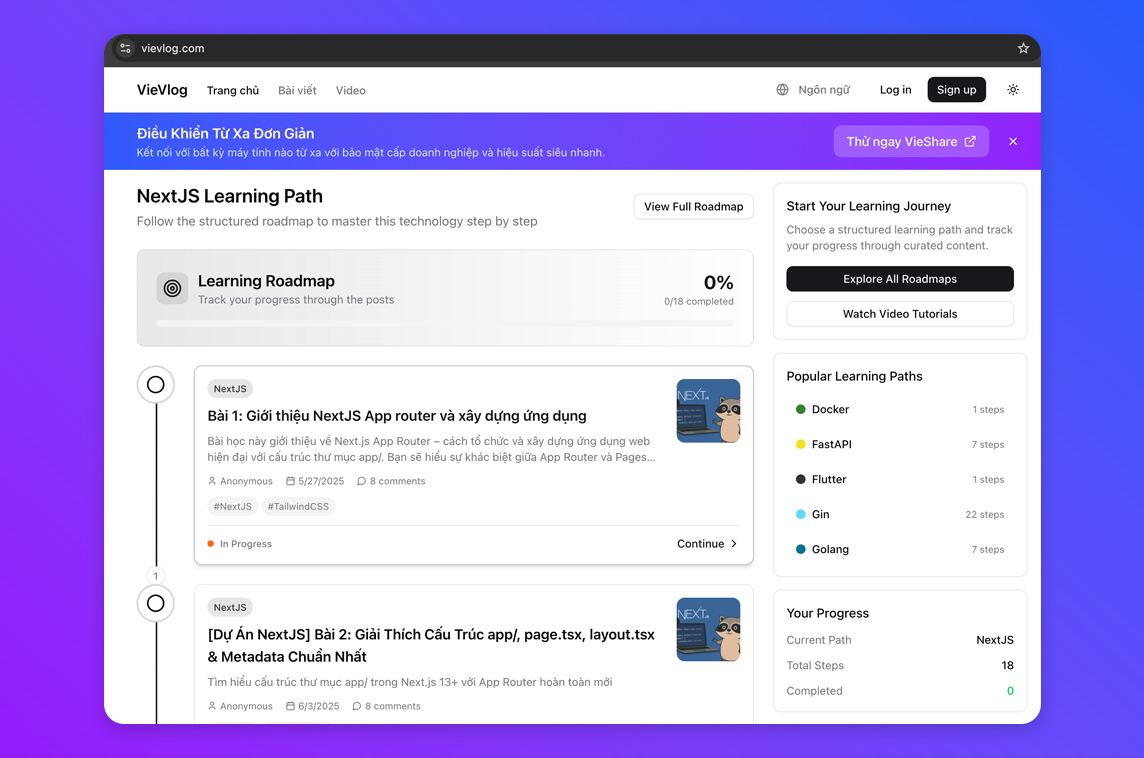The image size is (1144, 758).
Task: Click the calendar icon next to 5/27/2025
Action: click(x=290, y=481)
